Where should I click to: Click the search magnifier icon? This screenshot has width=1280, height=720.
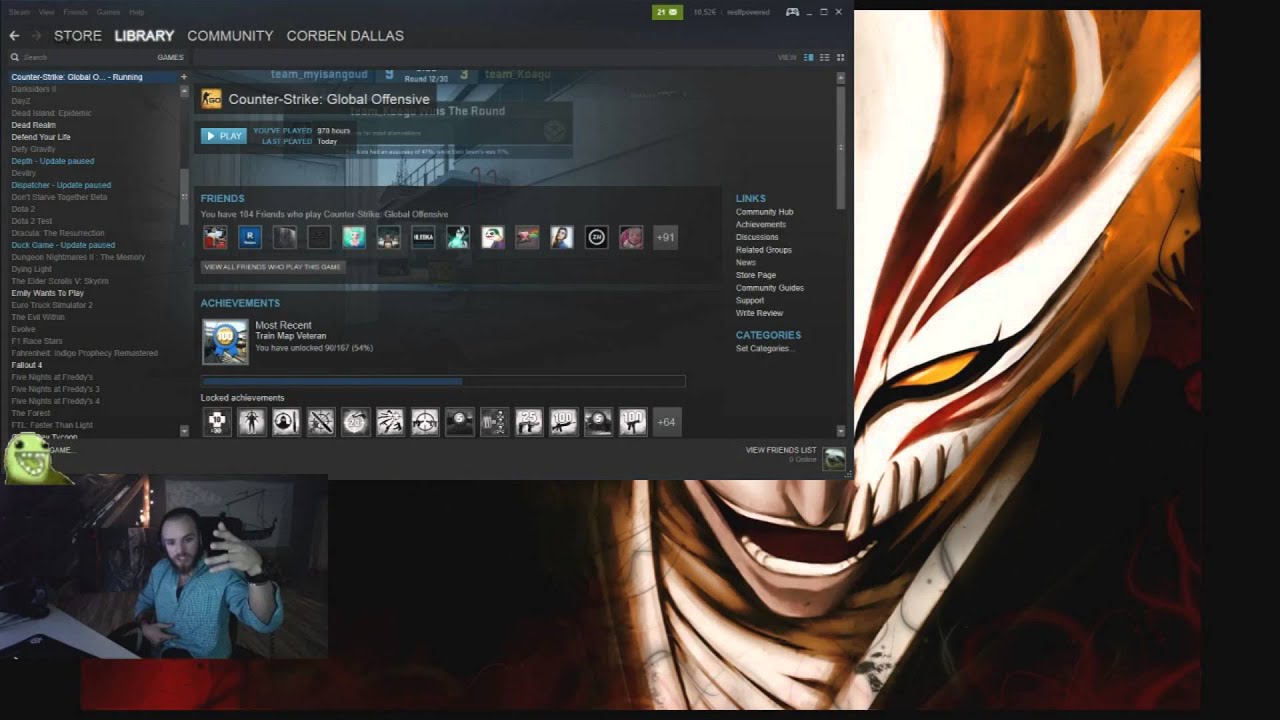click(15, 58)
